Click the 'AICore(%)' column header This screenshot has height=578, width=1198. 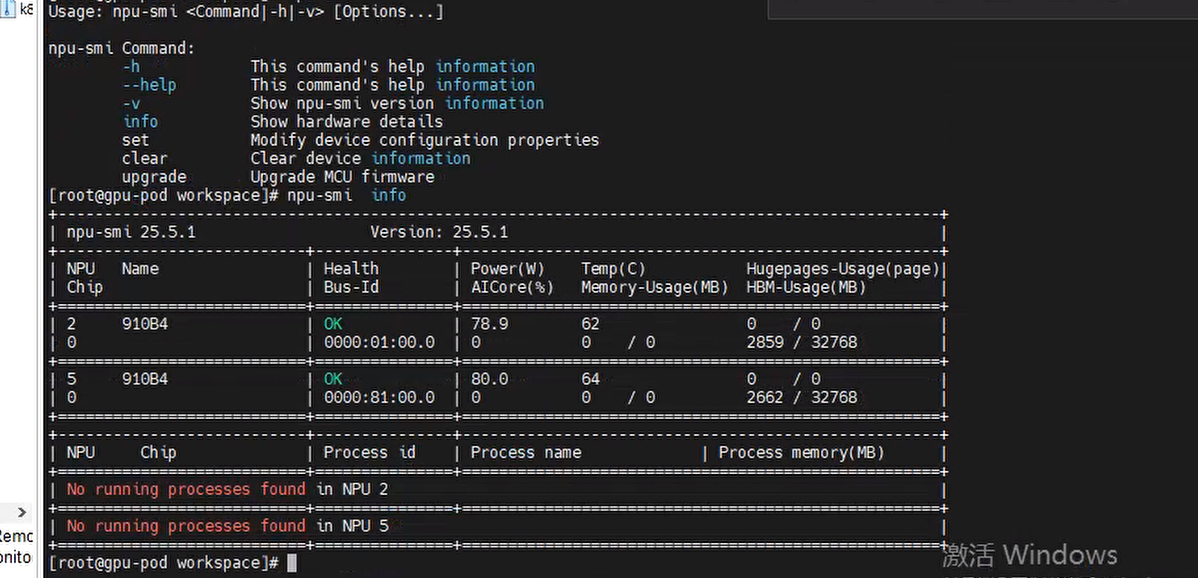[x=512, y=287]
